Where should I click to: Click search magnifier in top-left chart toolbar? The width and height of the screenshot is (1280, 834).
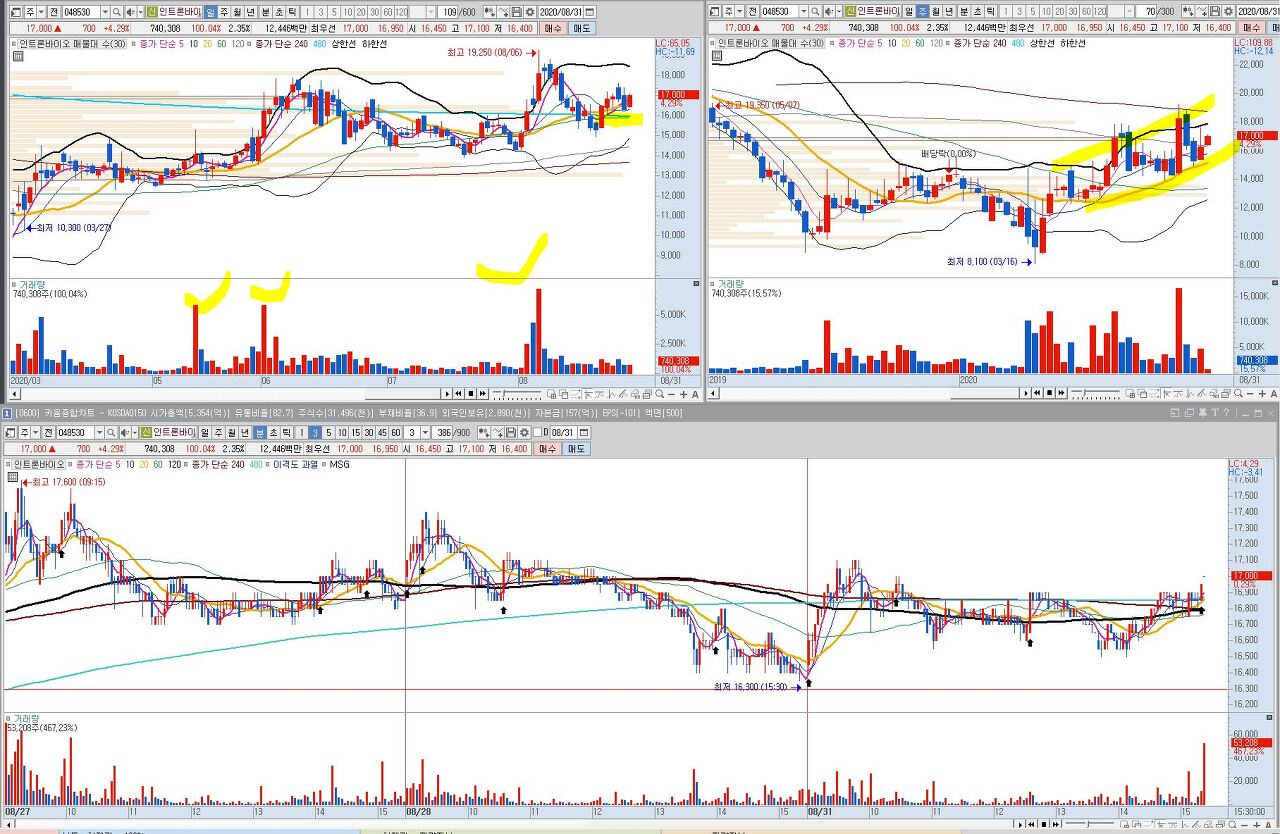click(x=117, y=11)
